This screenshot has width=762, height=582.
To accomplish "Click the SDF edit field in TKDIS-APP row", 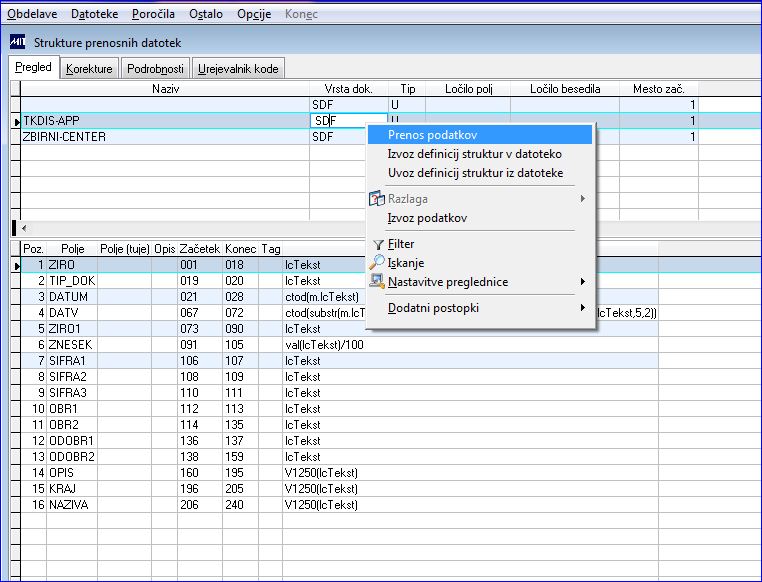I will [348, 120].
